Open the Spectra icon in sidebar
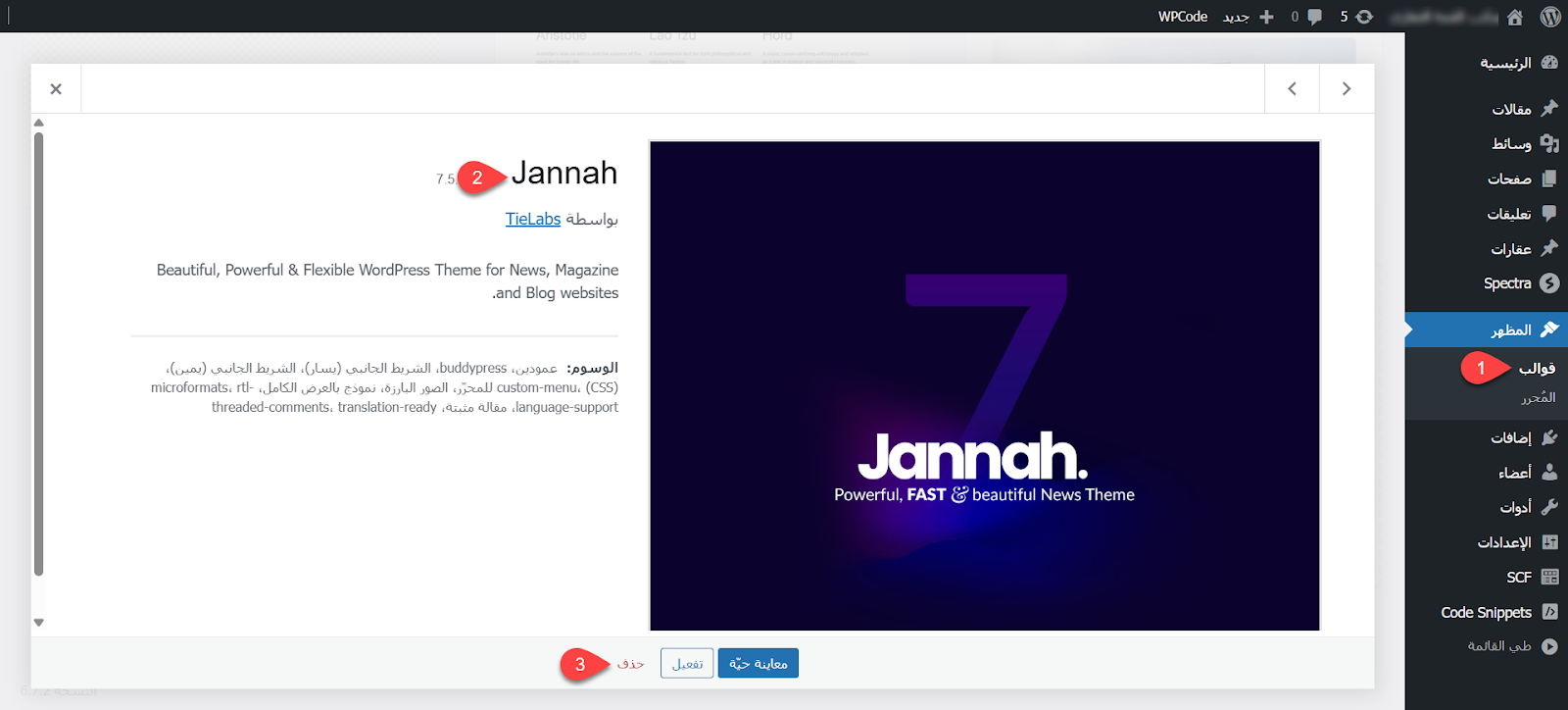This screenshot has height=710, width=1568. click(x=1549, y=283)
